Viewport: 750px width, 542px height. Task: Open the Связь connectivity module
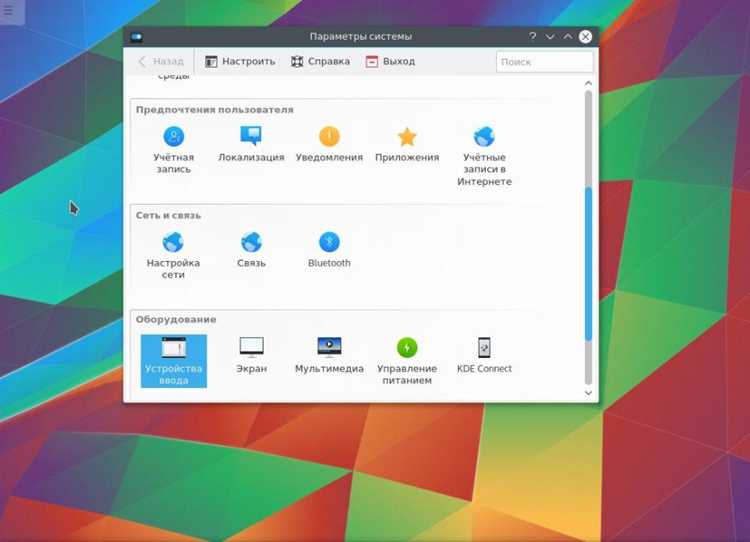click(x=251, y=250)
